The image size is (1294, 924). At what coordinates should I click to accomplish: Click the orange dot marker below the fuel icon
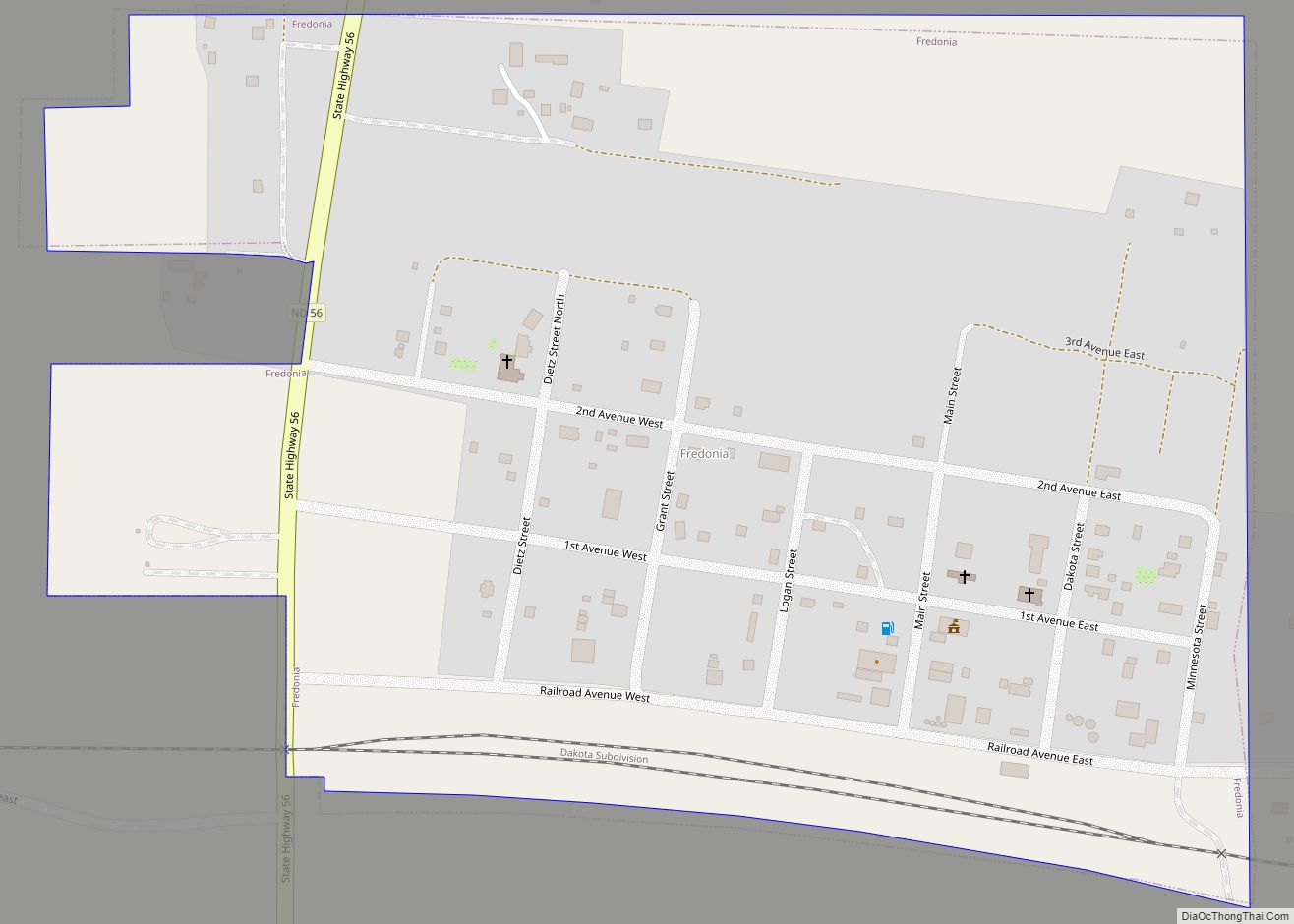(876, 662)
